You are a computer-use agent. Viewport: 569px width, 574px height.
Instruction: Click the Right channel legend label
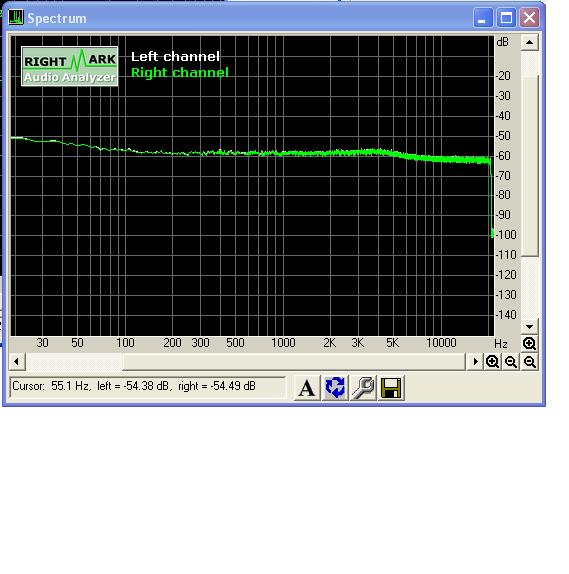180,72
